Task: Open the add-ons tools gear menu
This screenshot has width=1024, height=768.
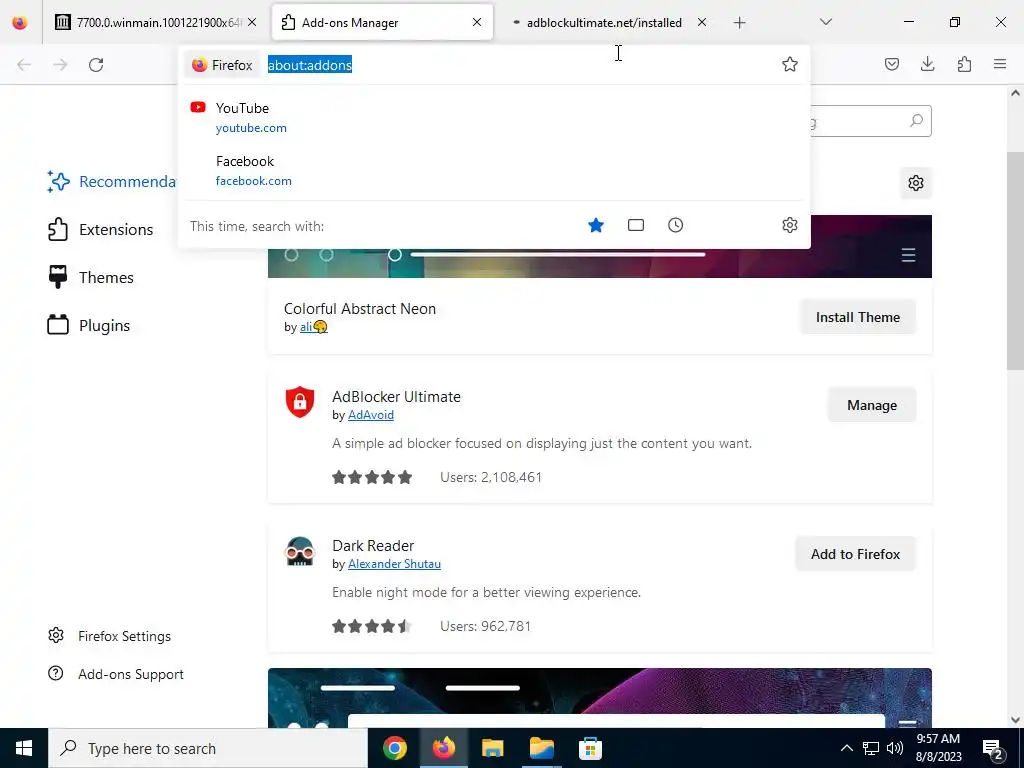Action: (x=916, y=183)
